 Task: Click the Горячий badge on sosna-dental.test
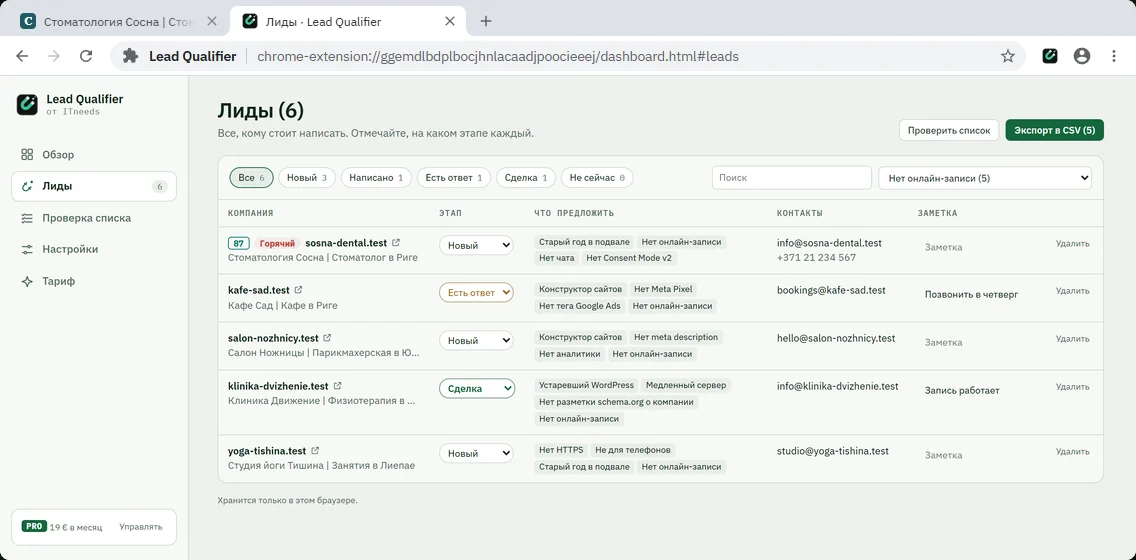(x=277, y=243)
